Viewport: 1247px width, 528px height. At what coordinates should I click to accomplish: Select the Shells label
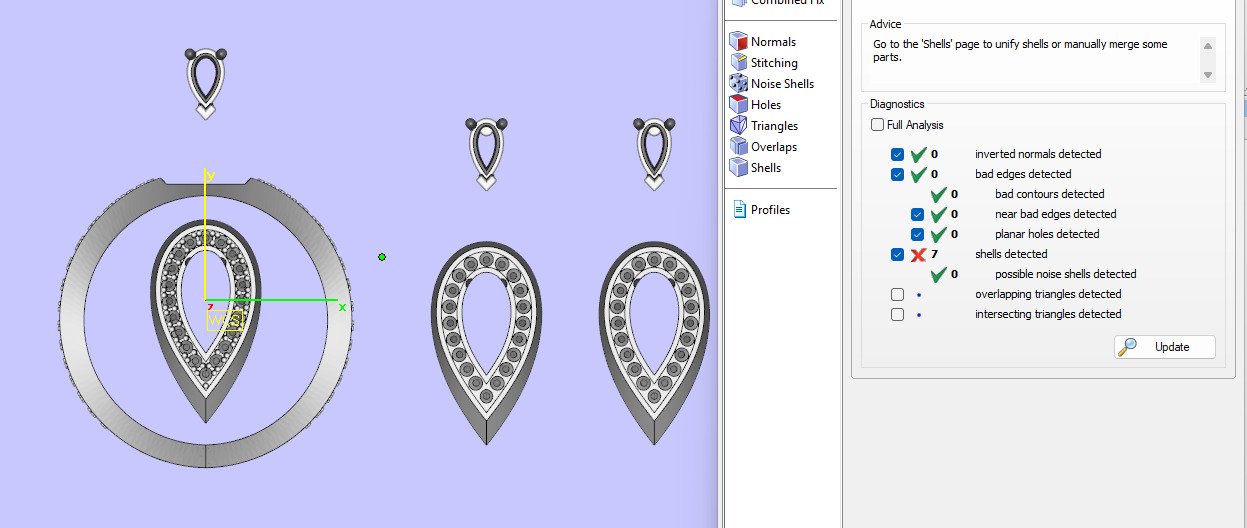coord(766,168)
